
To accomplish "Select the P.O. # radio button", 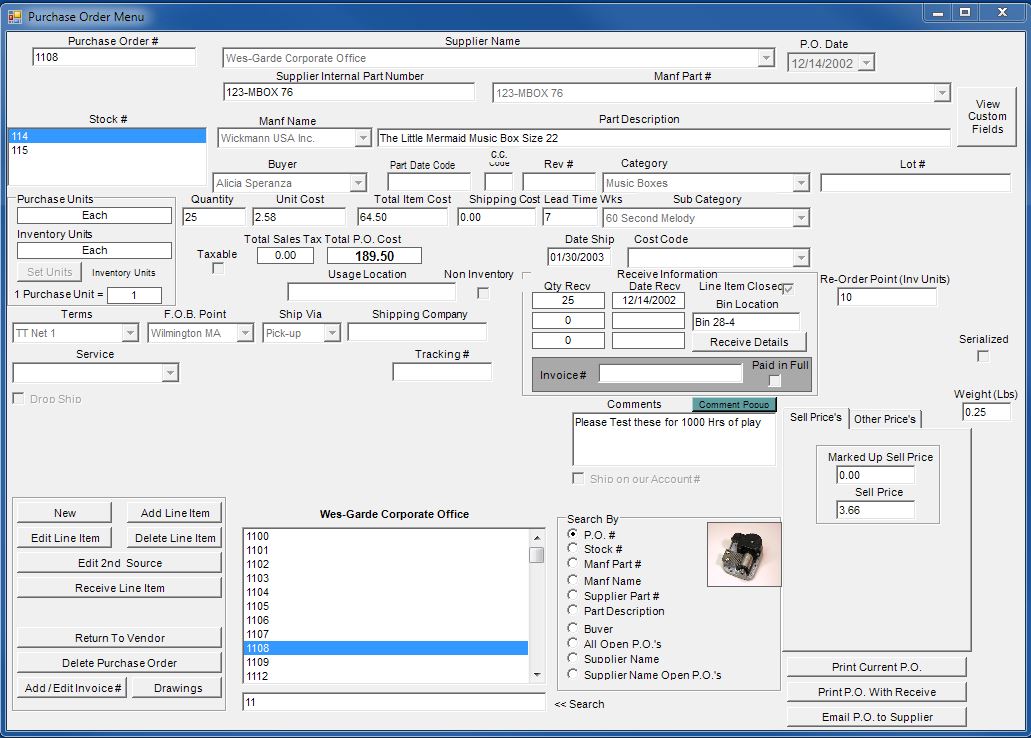I will pos(573,534).
